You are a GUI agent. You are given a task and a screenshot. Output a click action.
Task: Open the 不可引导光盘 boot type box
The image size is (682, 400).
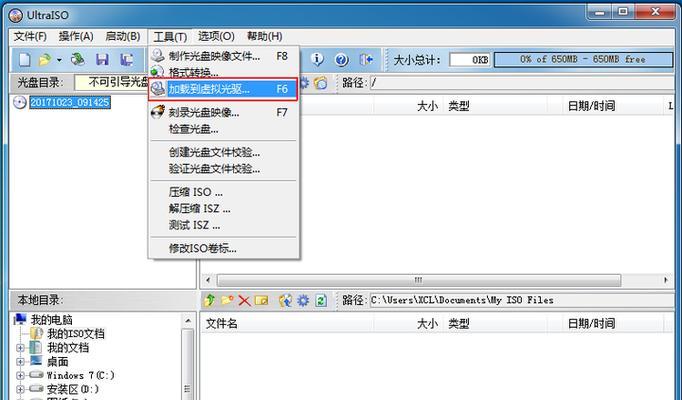click(111, 83)
